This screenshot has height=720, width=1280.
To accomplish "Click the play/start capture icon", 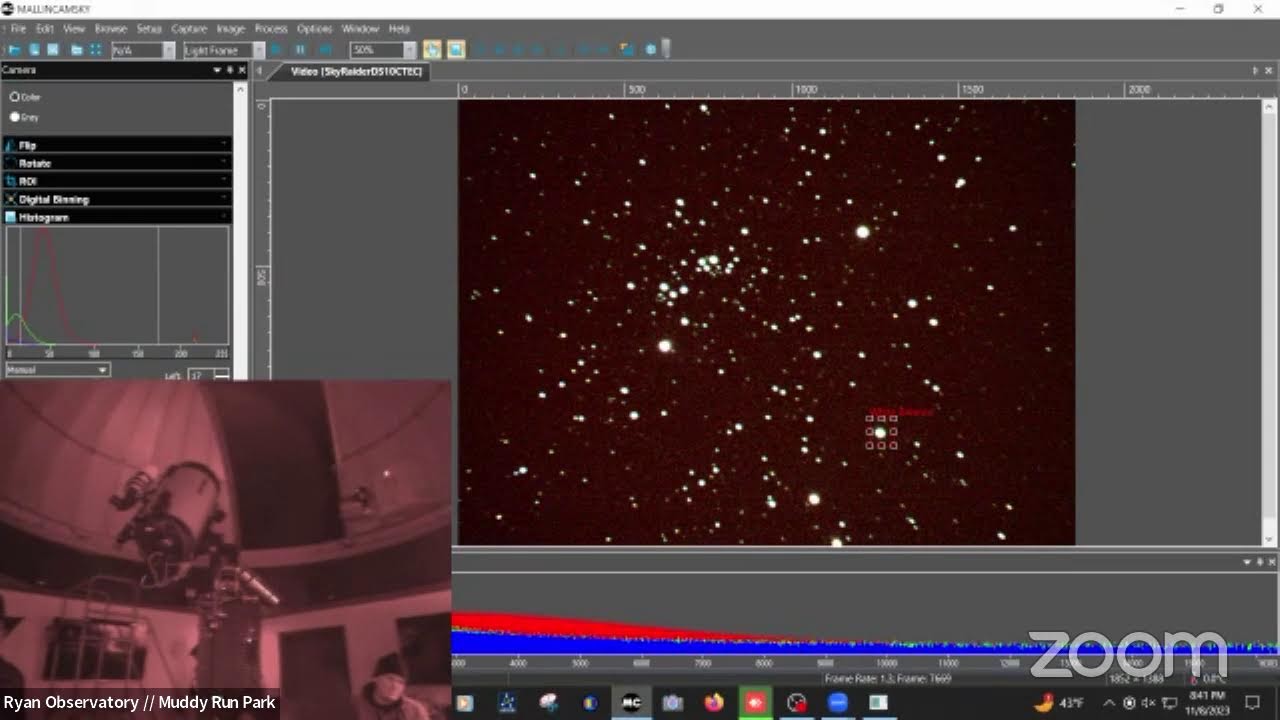I will (277, 49).
